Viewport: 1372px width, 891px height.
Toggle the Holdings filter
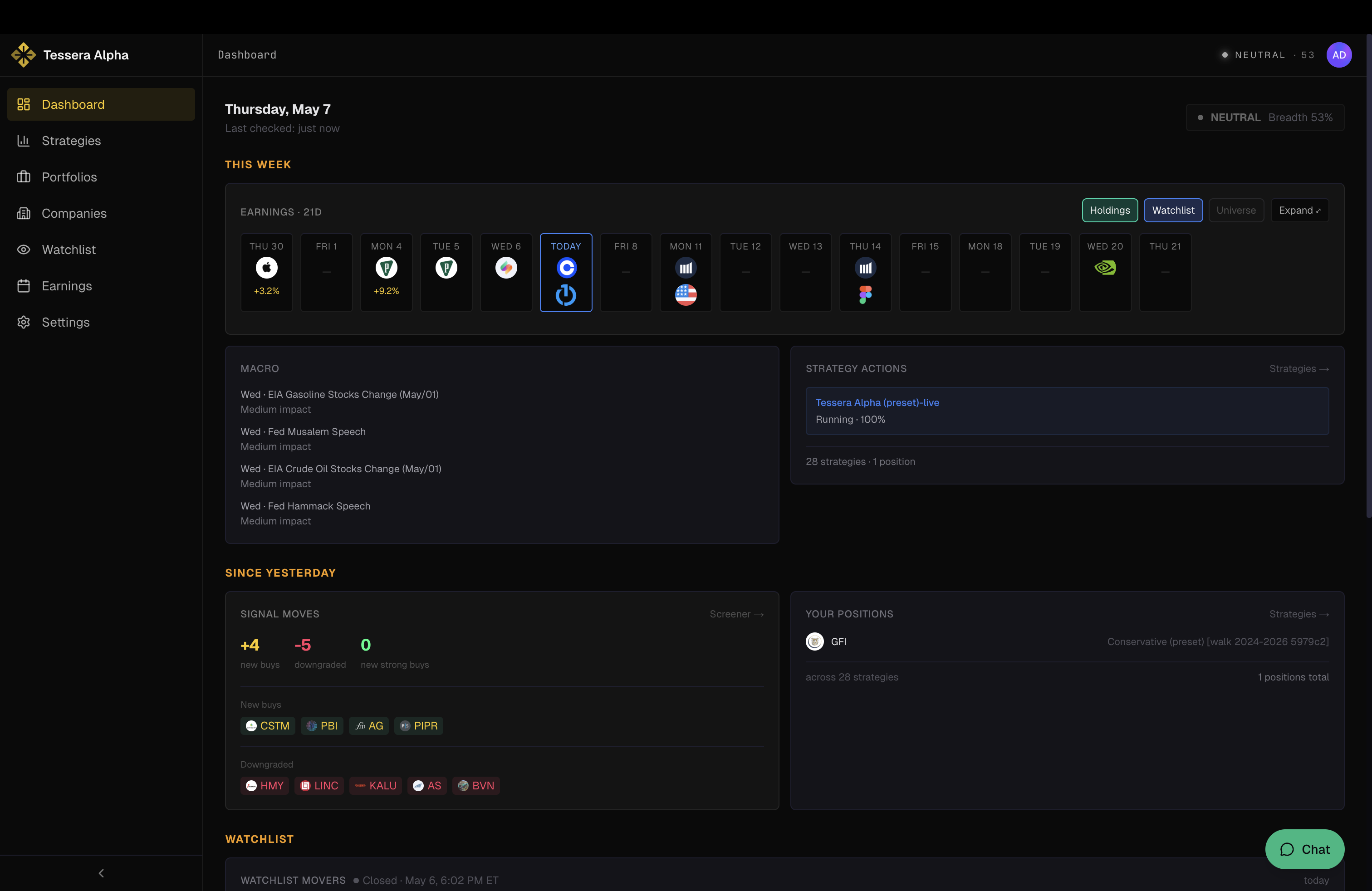pos(1110,211)
